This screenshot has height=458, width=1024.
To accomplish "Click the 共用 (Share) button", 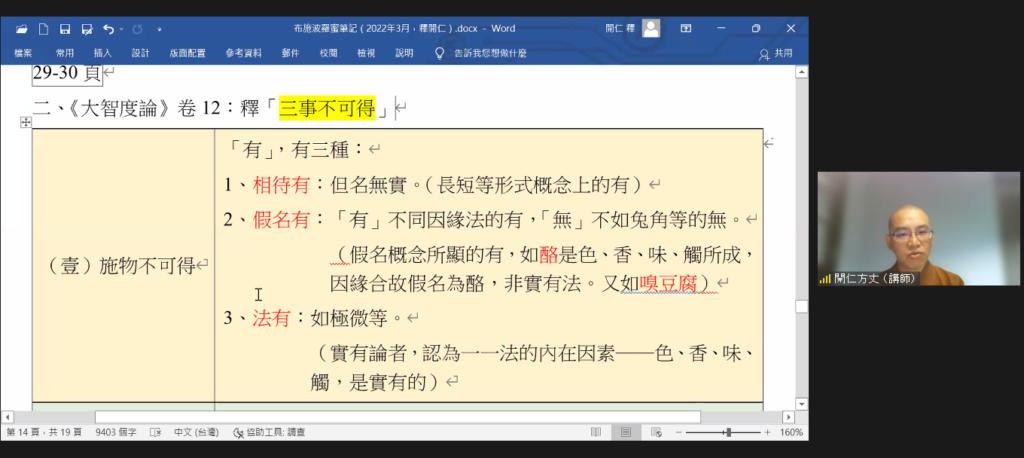I will (x=776, y=53).
